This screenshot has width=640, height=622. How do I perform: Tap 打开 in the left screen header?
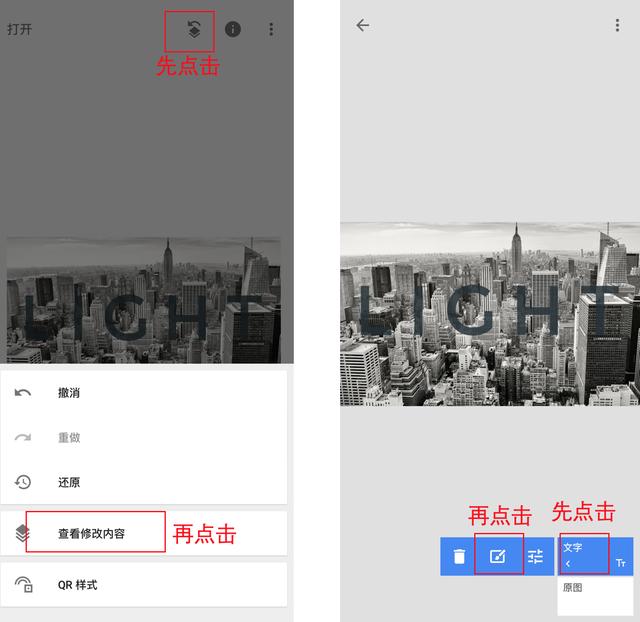coord(19,29)
